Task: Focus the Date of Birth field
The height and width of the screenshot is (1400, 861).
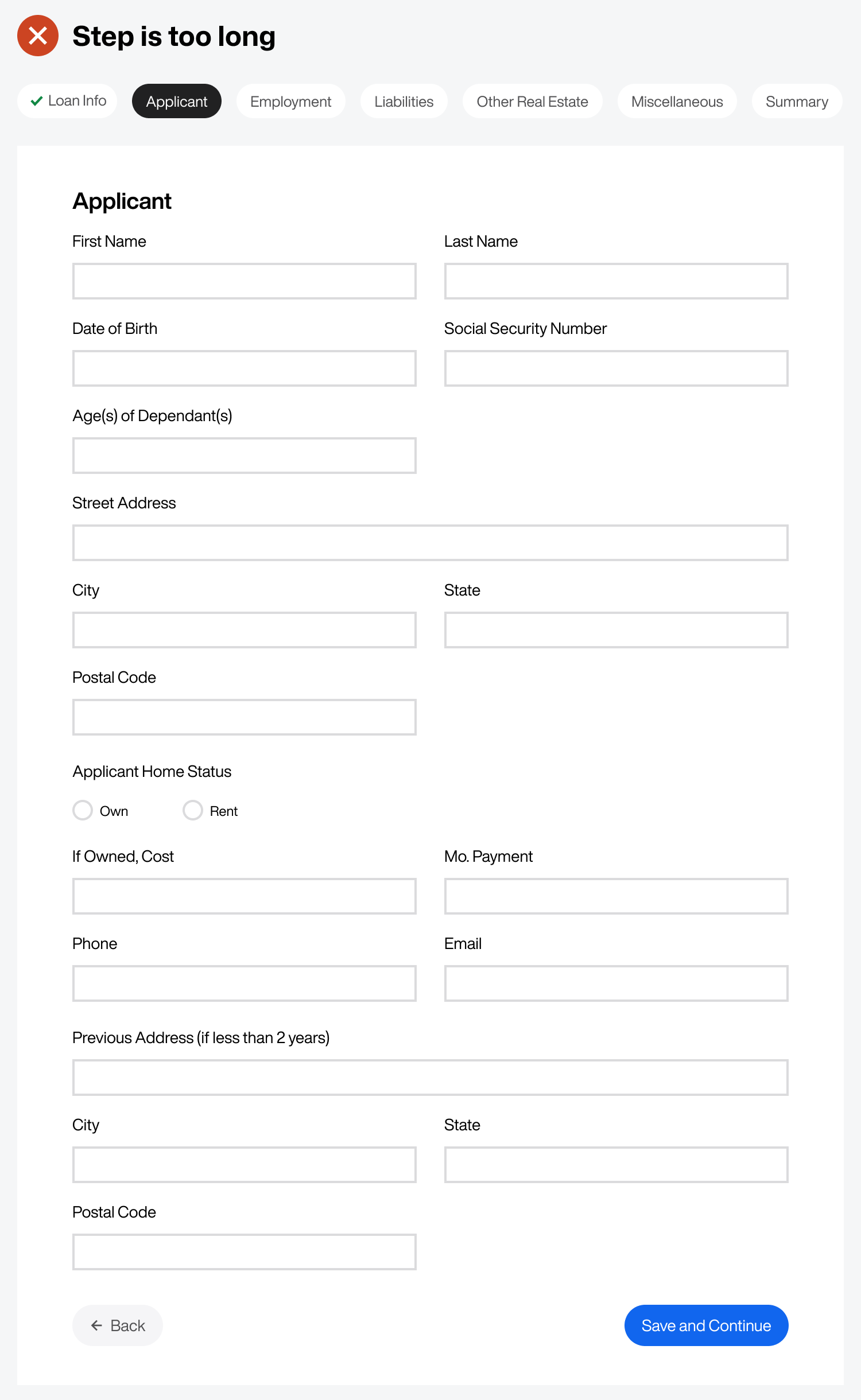Action: 244,368
